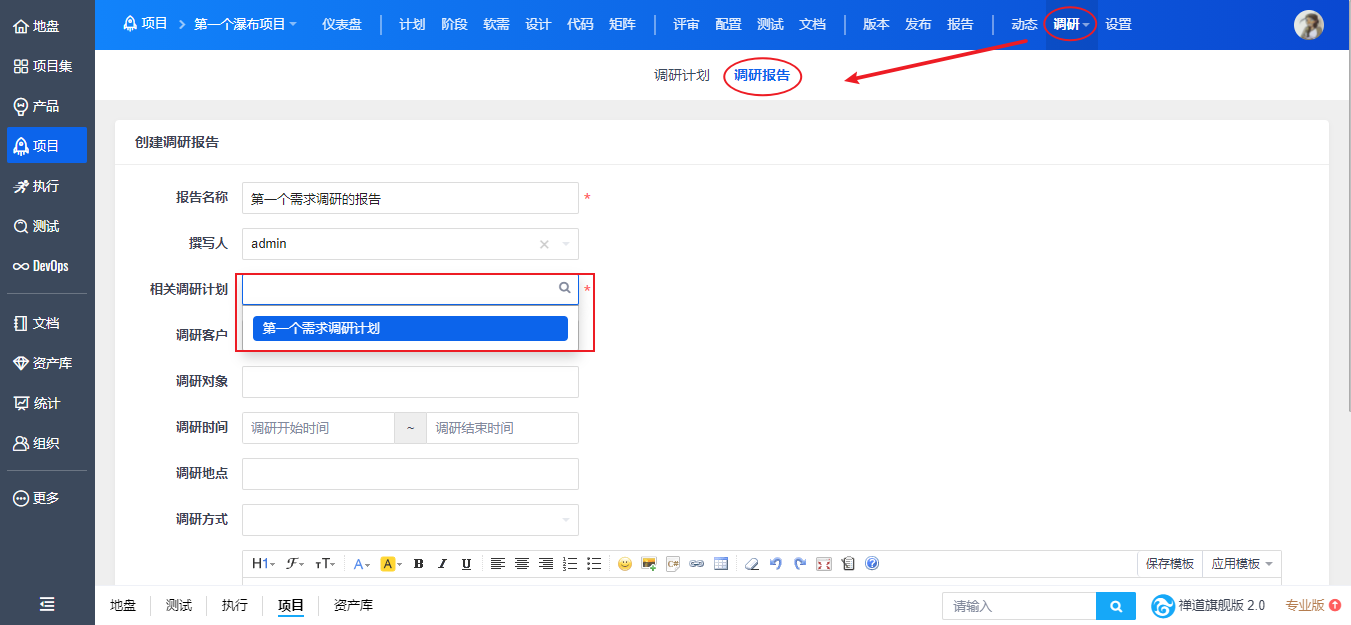
Task: Go to the 仪表盘 tab
Action: click(x=342, y=24)
